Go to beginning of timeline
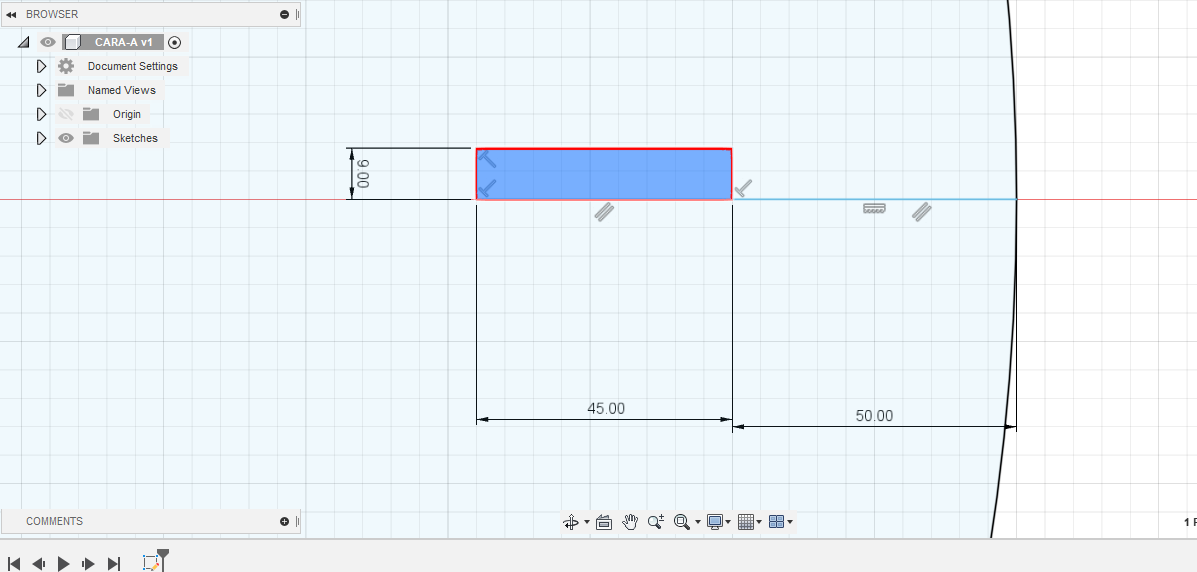Screen dimensions: 1197x572 point(13,564)
